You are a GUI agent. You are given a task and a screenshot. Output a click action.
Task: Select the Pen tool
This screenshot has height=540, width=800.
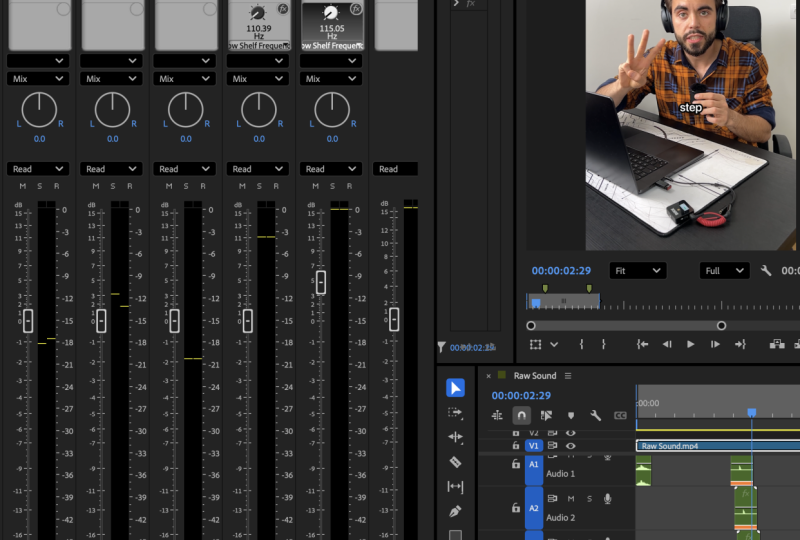pos(455,511)
